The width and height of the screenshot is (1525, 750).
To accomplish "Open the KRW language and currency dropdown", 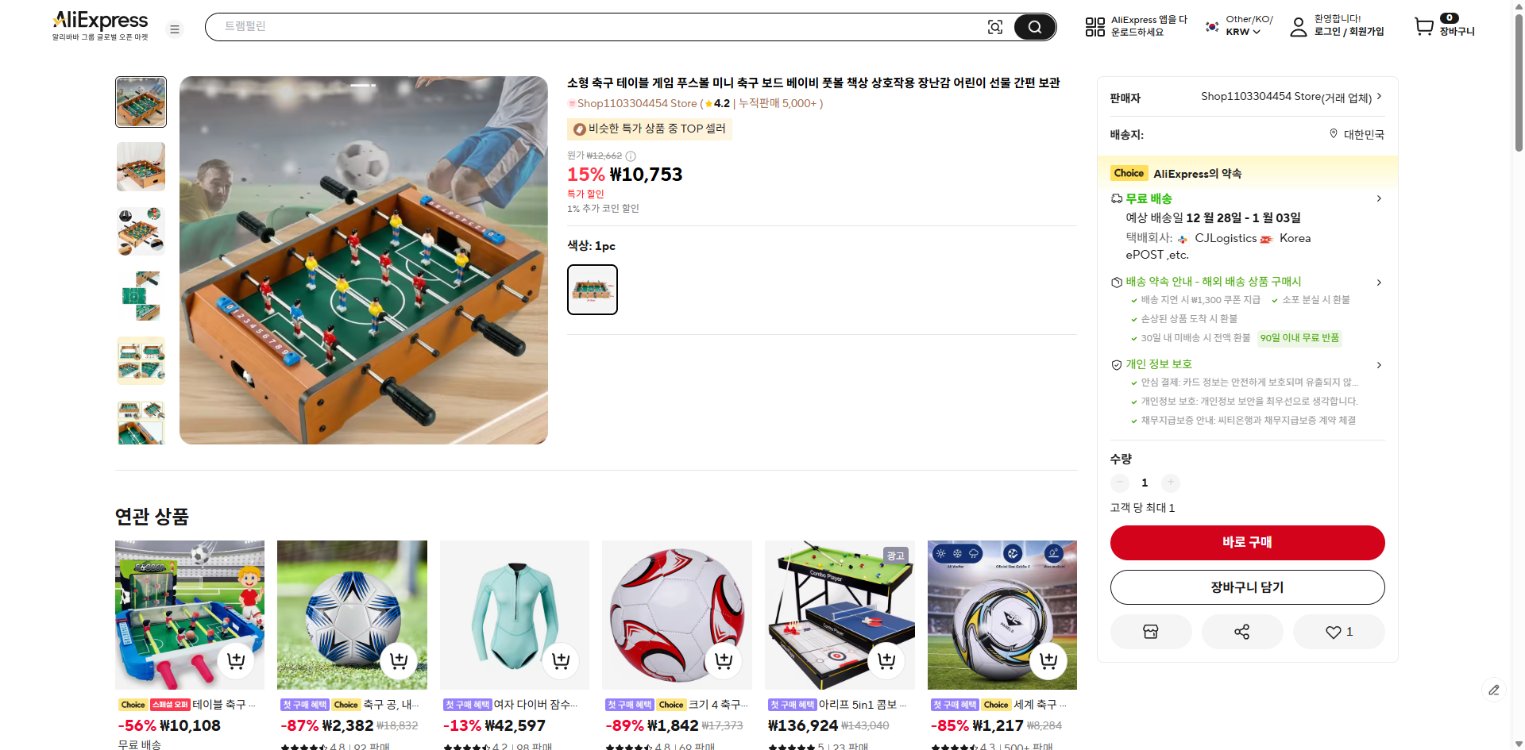I will tap(1243, 31).
